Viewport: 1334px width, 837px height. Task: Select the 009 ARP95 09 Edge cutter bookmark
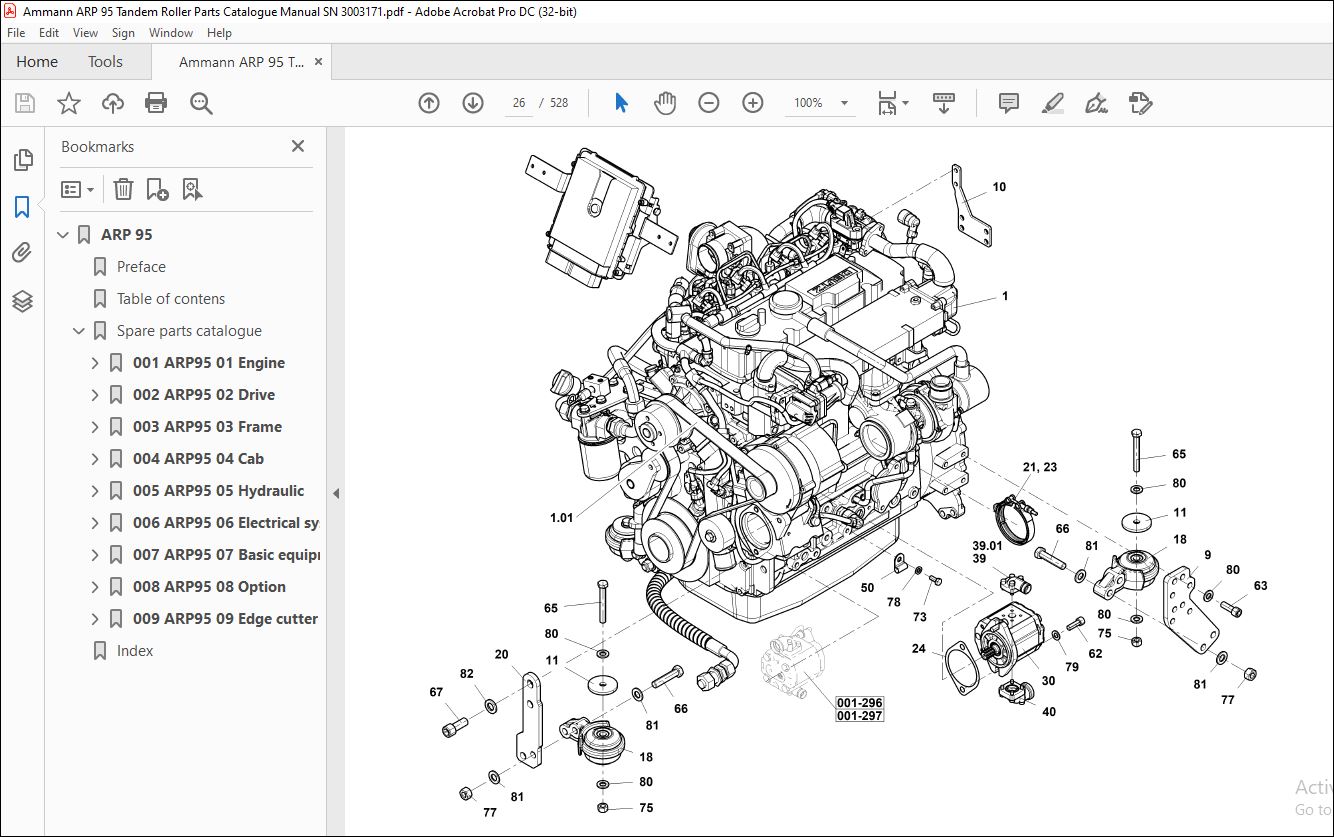(225, 619)
